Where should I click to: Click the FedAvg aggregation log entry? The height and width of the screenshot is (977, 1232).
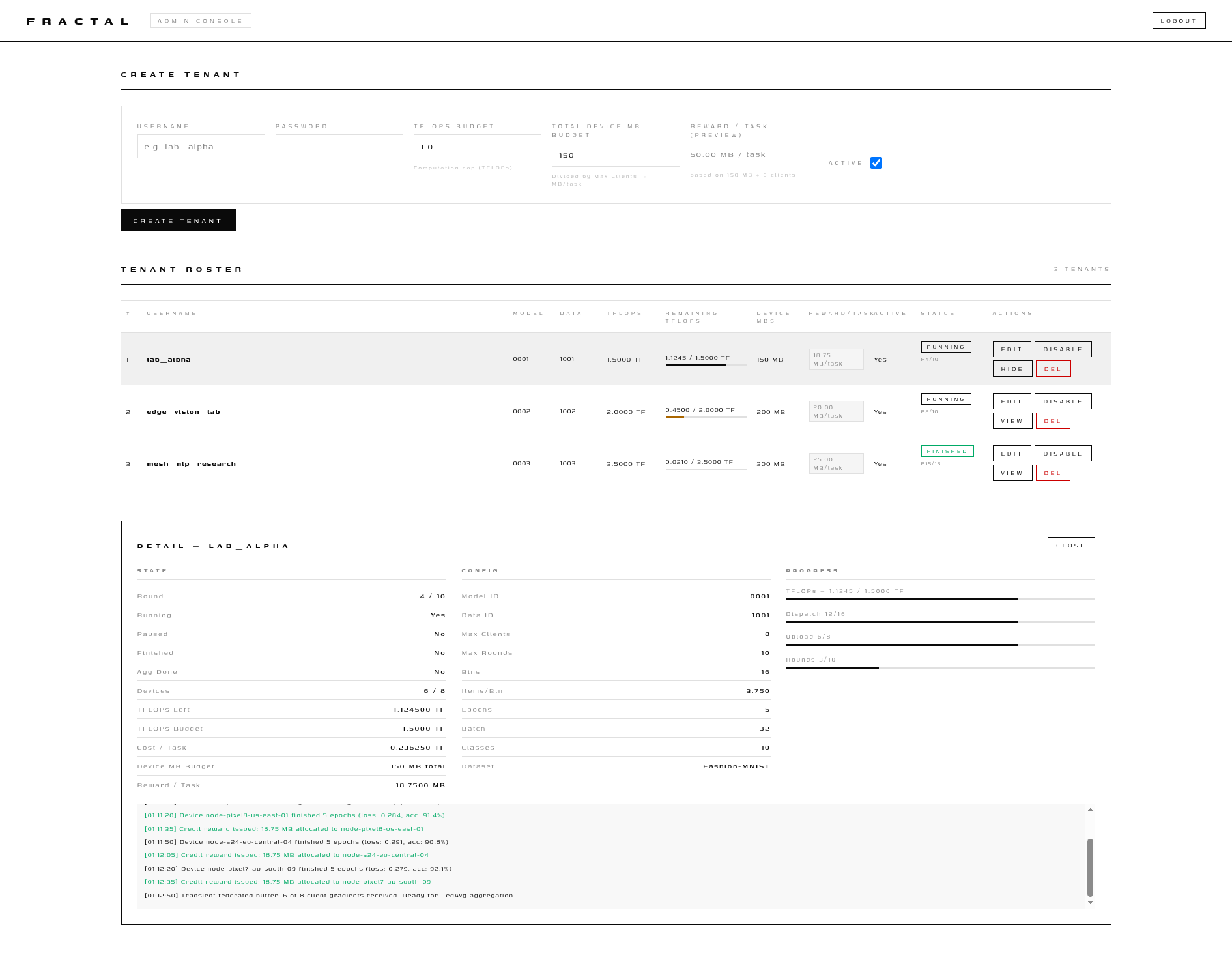(x=330, y=896)
